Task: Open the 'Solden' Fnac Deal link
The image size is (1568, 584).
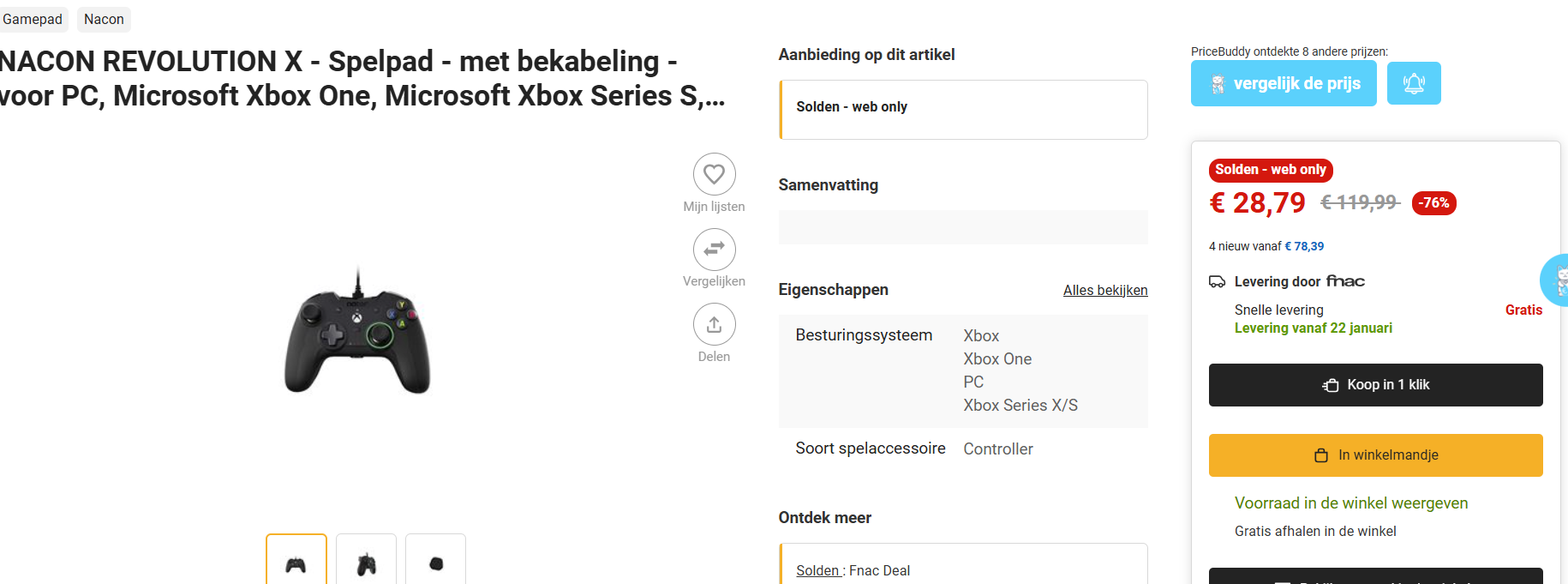Action: 818,570
